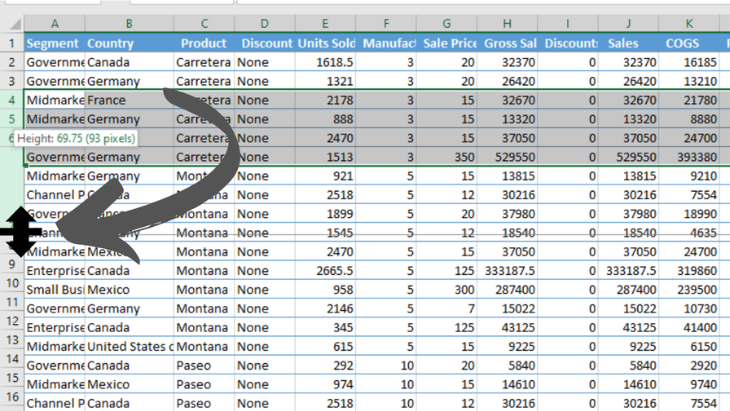Viewport: 730px width, 411px height.
Task: Select column D header
Action: pos(264,23)
